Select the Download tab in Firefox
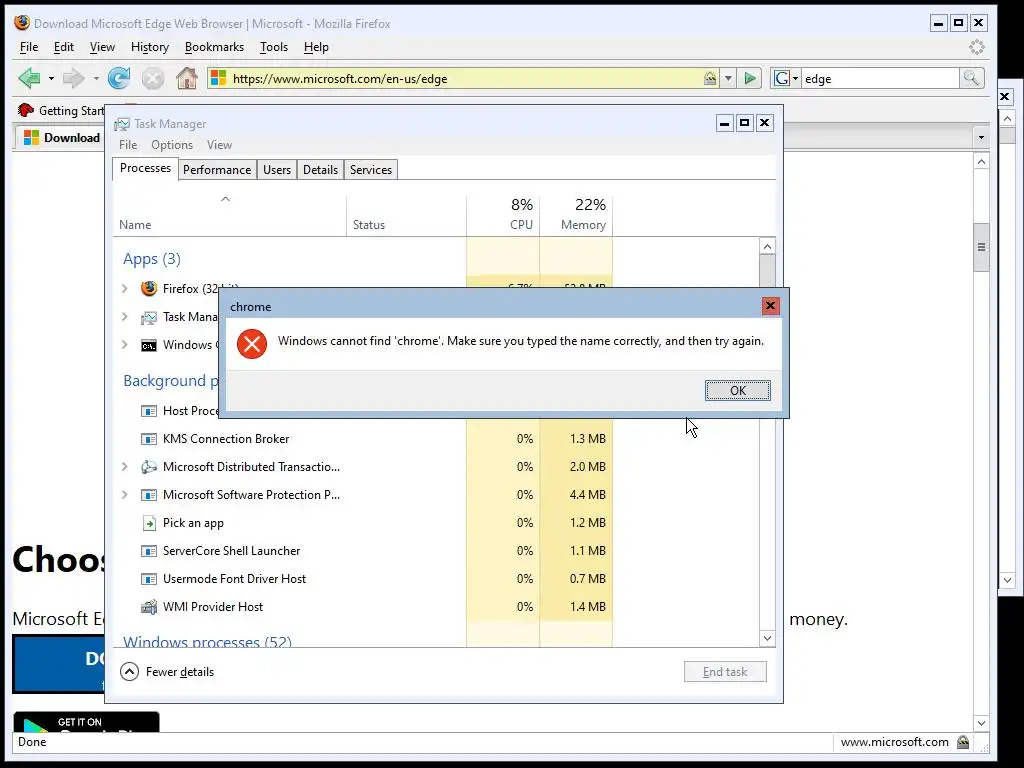The height and width of the screenshot is (768, 1024). pos(62,138)
